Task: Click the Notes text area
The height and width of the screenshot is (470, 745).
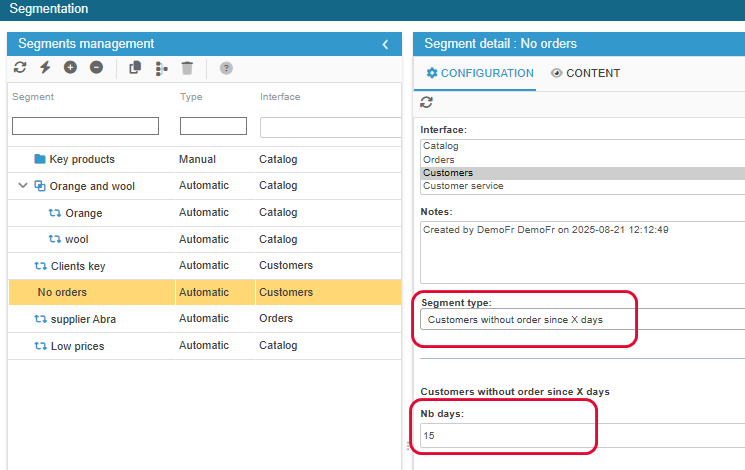Action: point(583,252)
